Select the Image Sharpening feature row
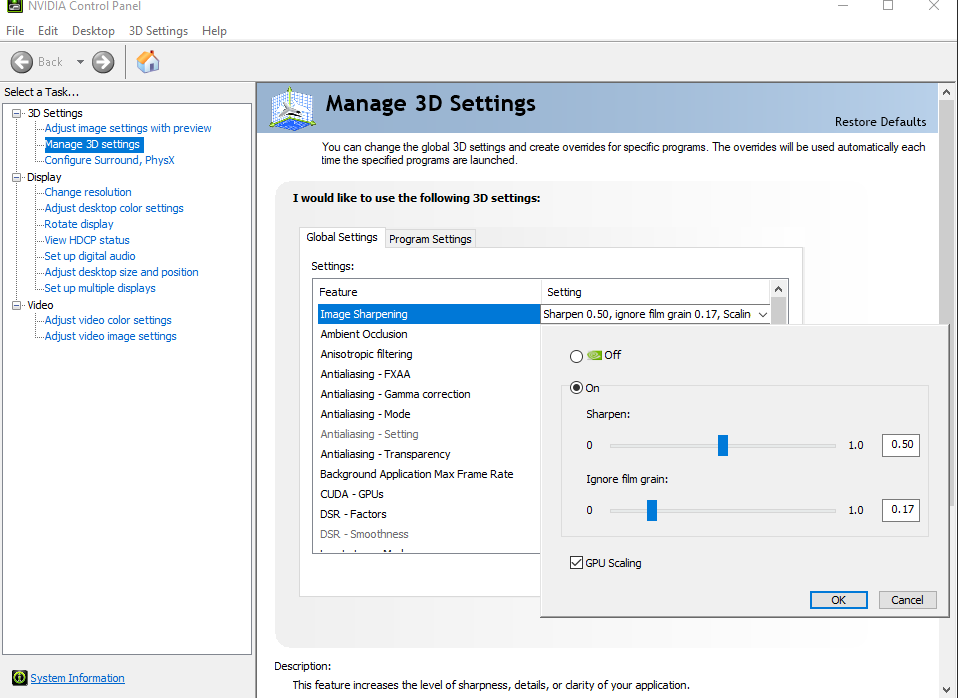The height and width of the screenshot is (698, 958). (429, 314)
